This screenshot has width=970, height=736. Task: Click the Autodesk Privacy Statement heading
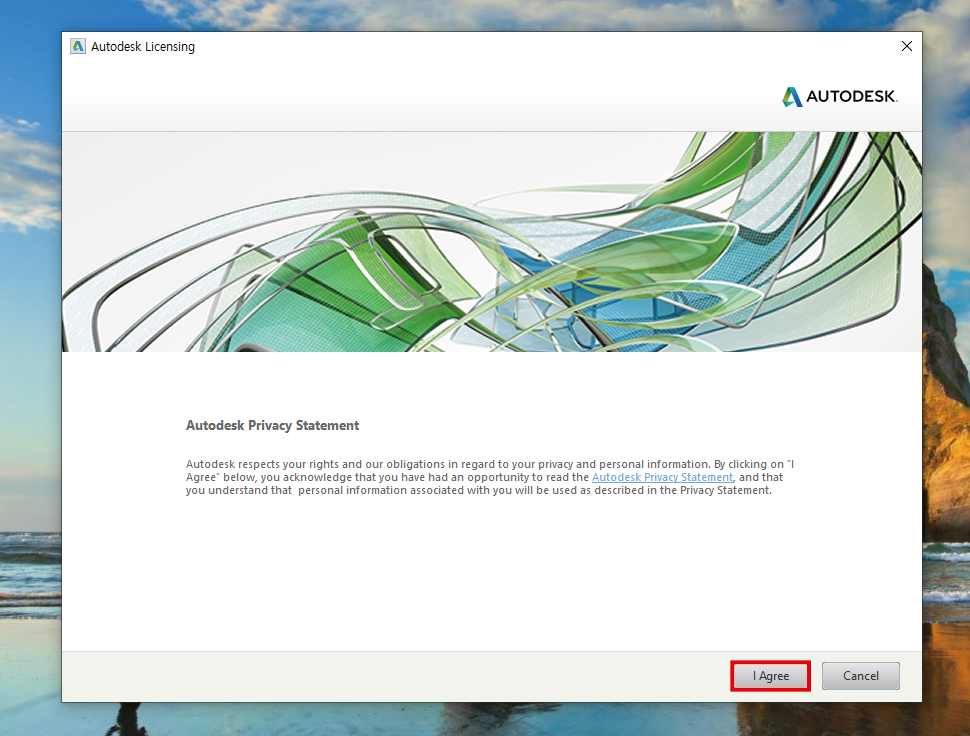pos(272,426)
